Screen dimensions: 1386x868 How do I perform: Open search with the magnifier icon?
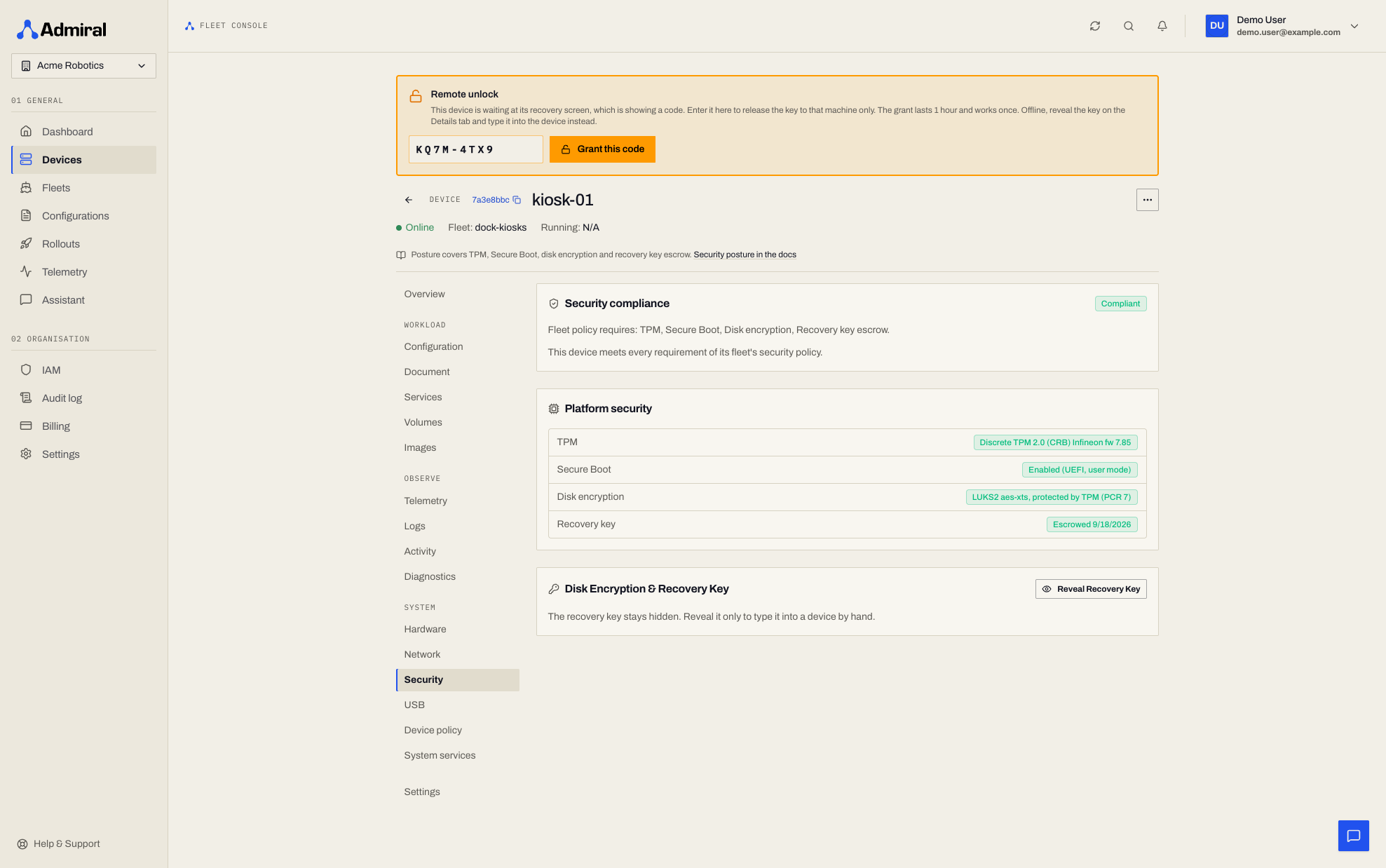1128,26
